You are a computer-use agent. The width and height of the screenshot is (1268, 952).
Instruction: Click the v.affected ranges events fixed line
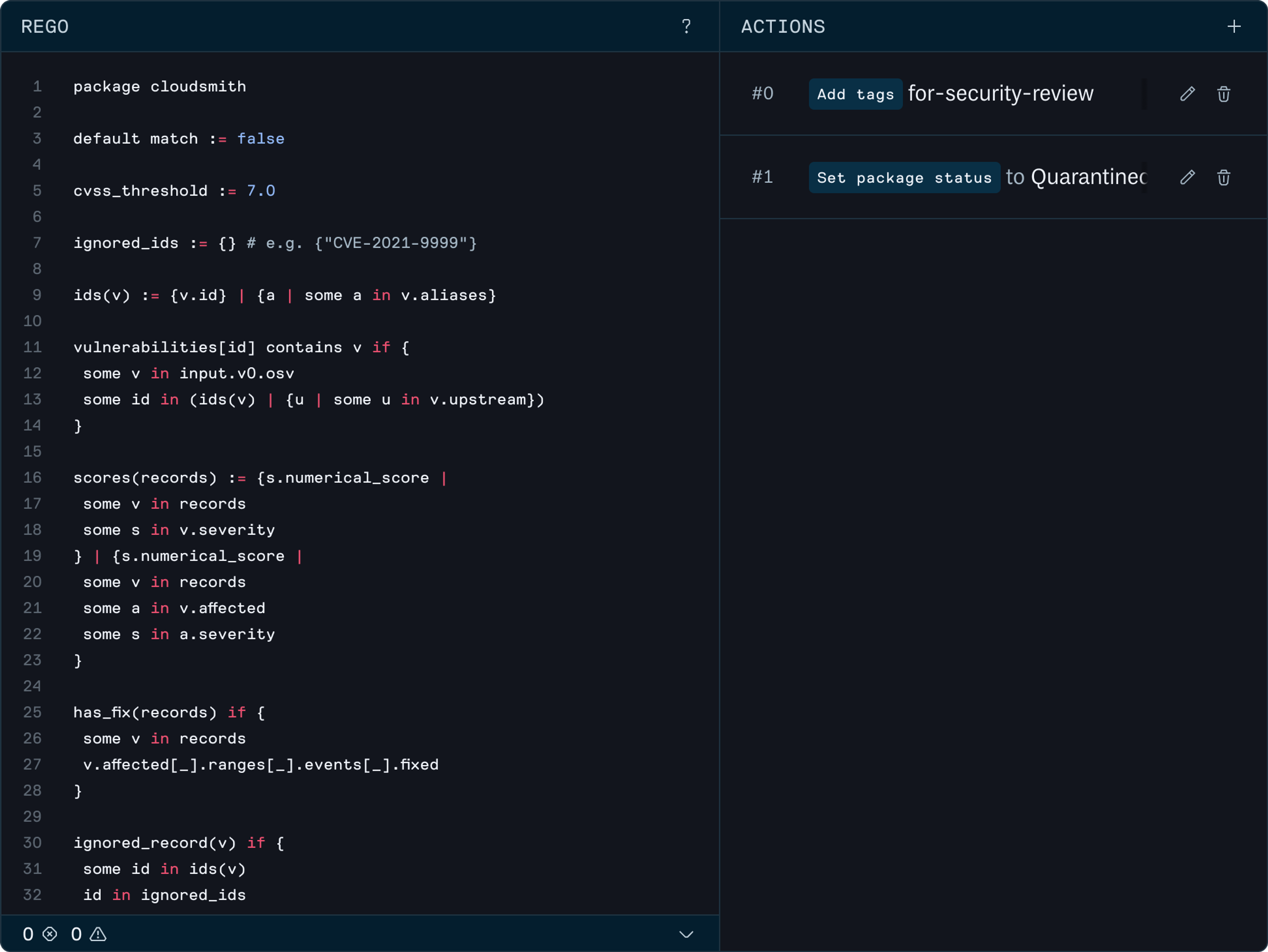point(261,765)
